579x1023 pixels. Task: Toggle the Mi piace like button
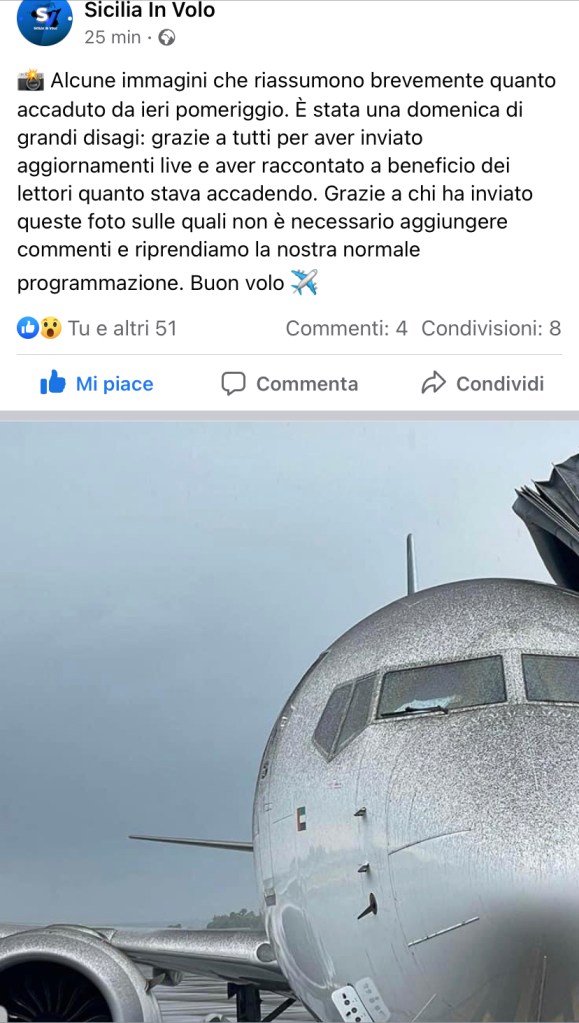click(97, 384)
